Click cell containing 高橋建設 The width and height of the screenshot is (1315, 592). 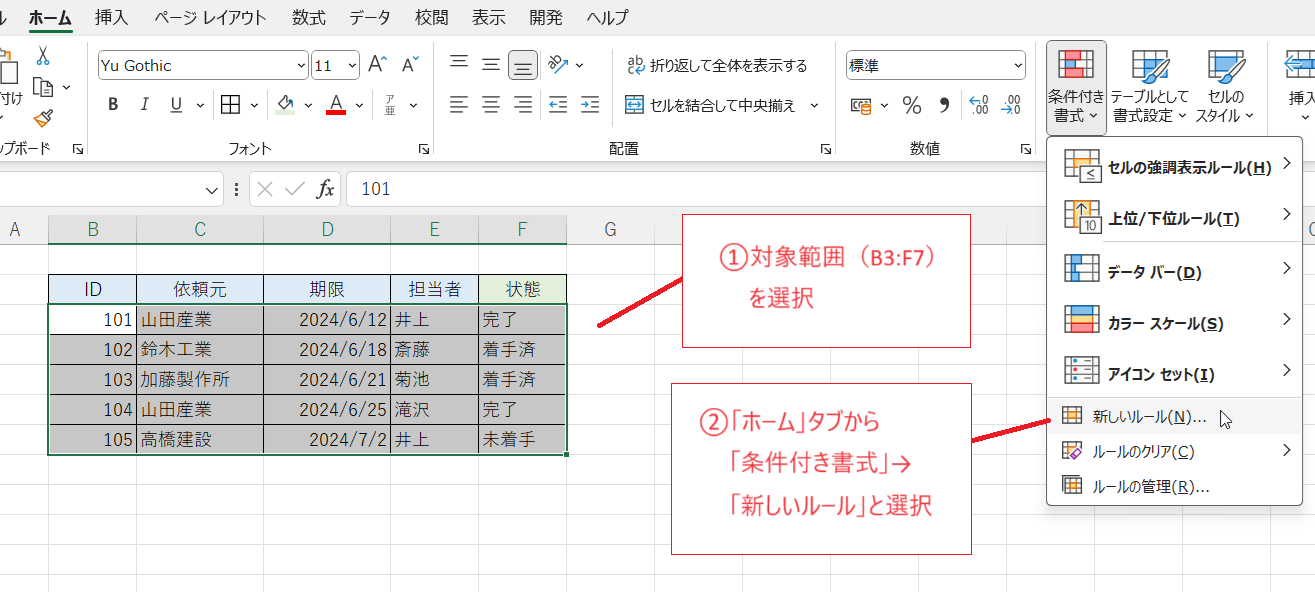[200, 440]
